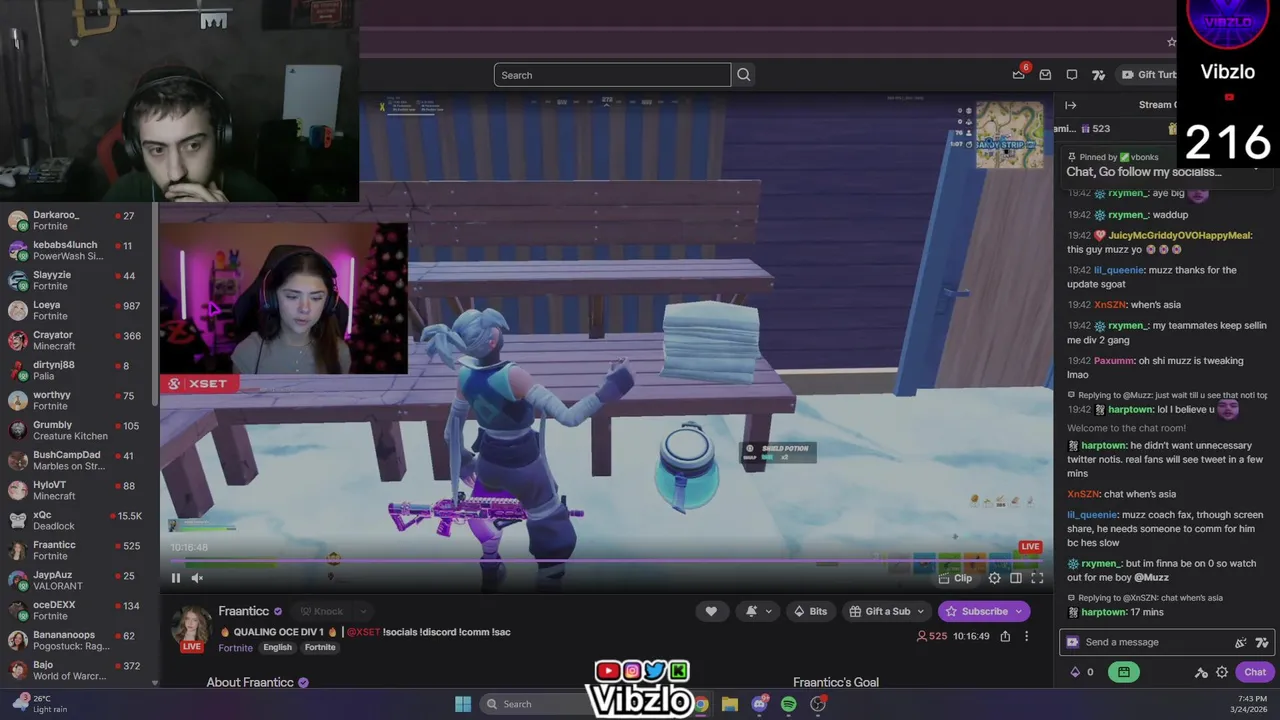The width and height of the screenshot is (1280, 720).
Task: Collapse chat with the arrow icon
Action: (1070, 105)
